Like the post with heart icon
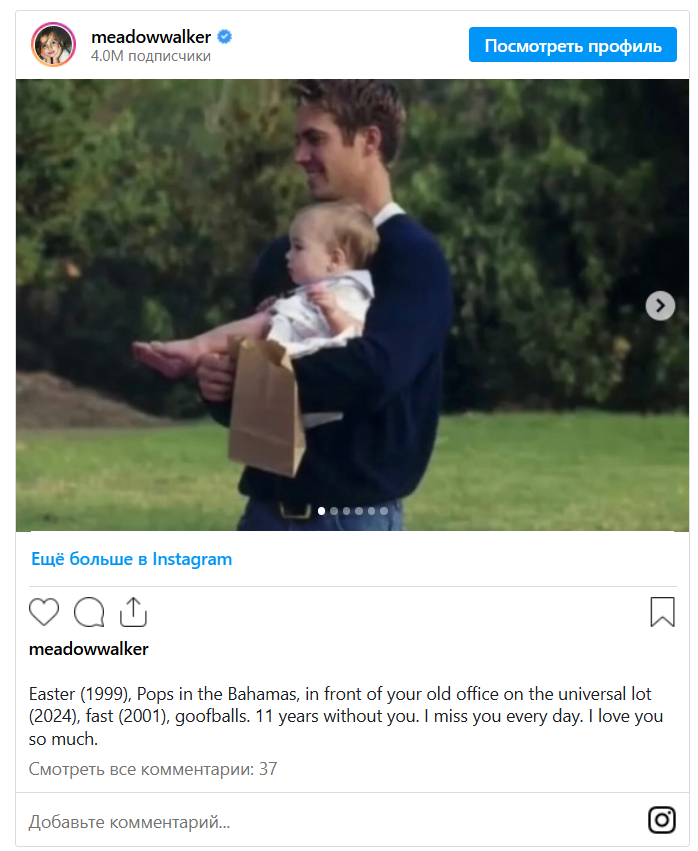This screenshot has height=851, width=698. click(x=44, y=612)
